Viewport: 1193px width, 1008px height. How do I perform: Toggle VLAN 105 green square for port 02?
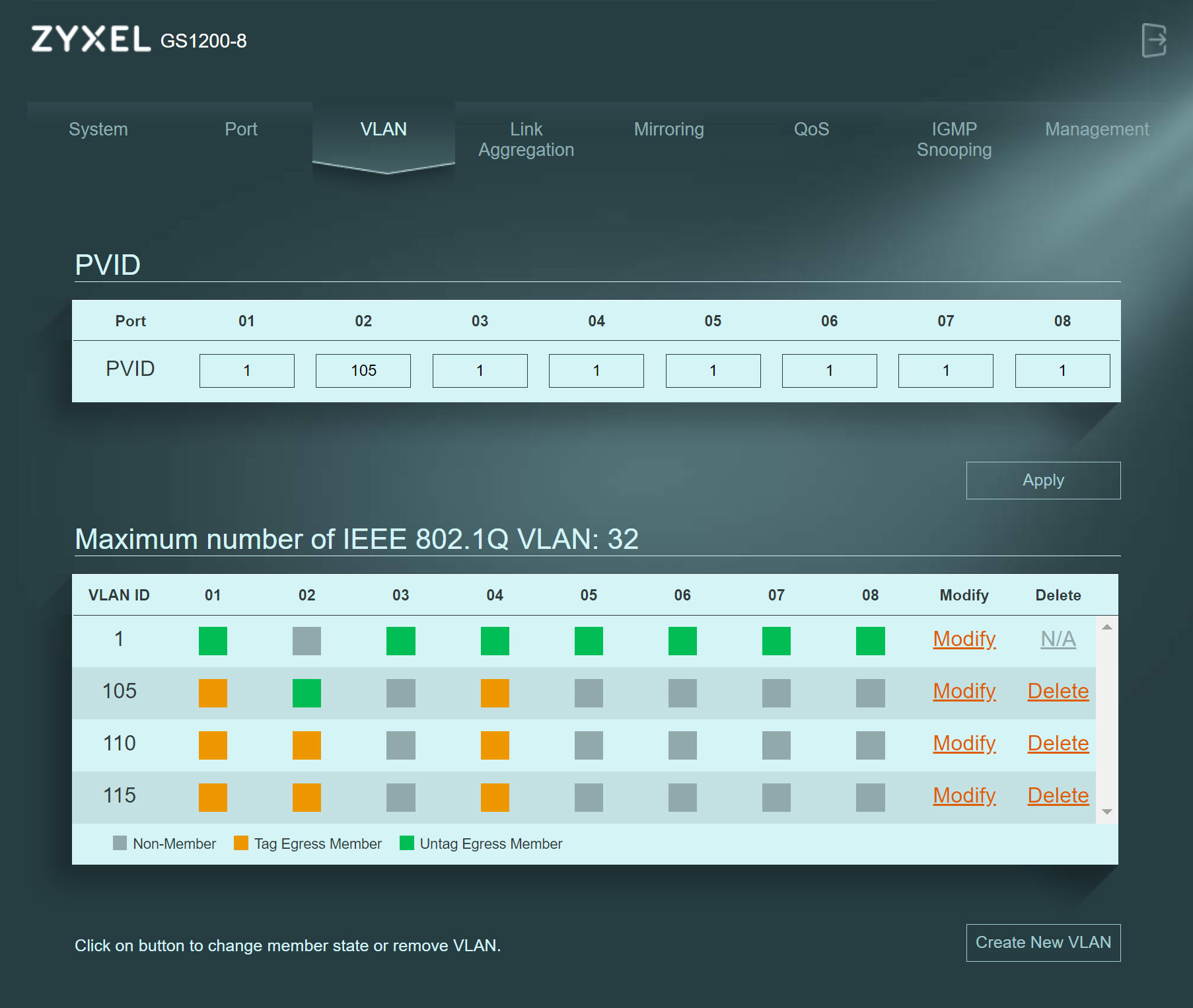tap(307, 693)
